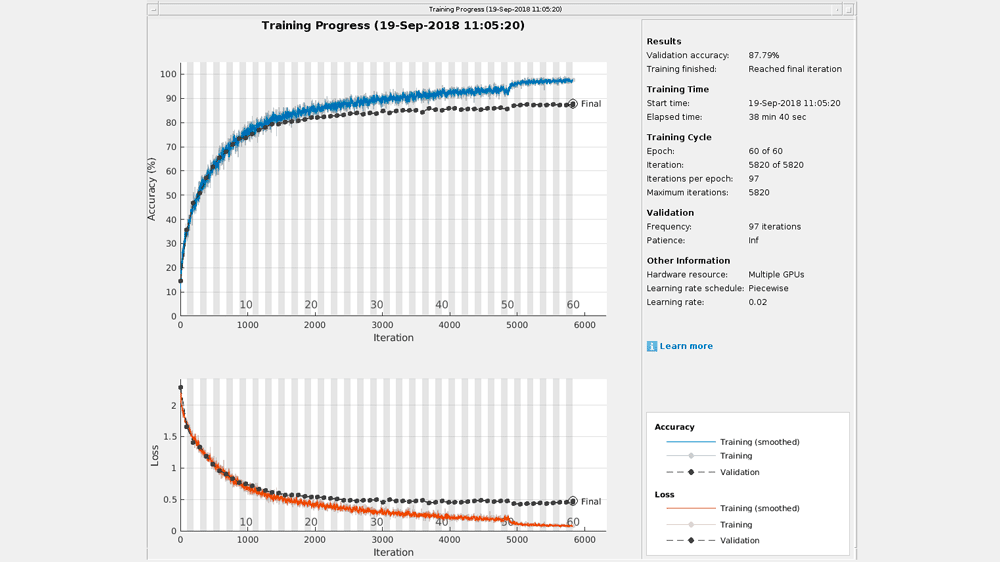Click the Accuracy (%) y-axis label
Image resolution: width=1000 pixels, height=562 pixels.
coord(152,188)
